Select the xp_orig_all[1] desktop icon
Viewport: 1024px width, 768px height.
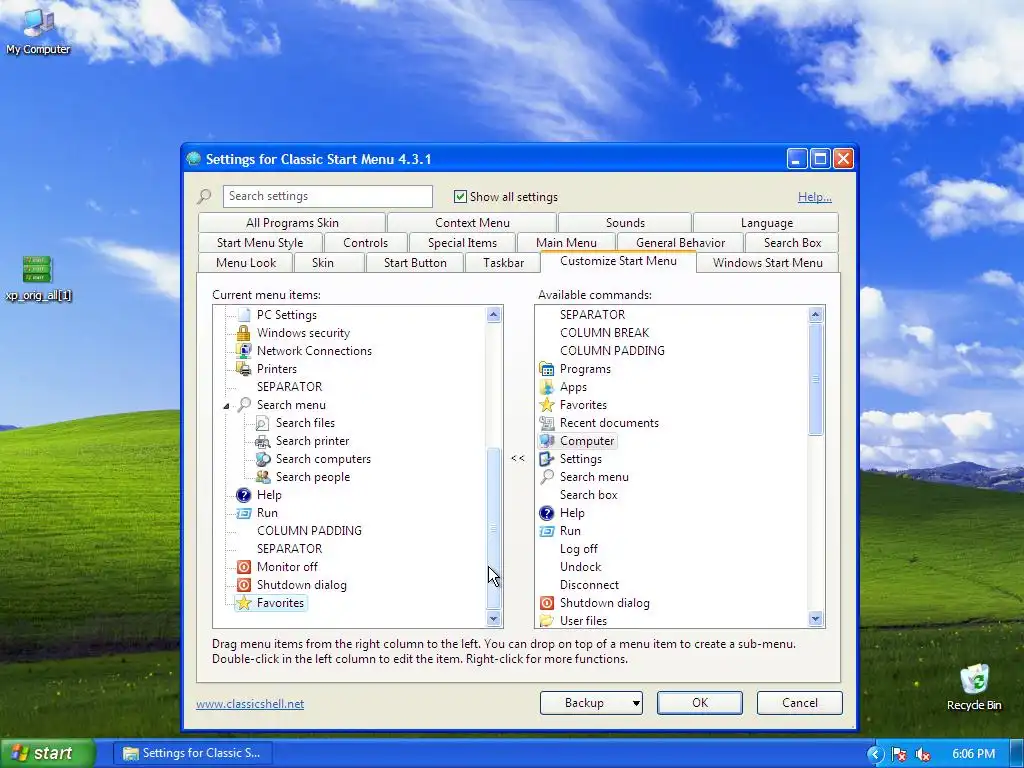[x=38, y=279]
